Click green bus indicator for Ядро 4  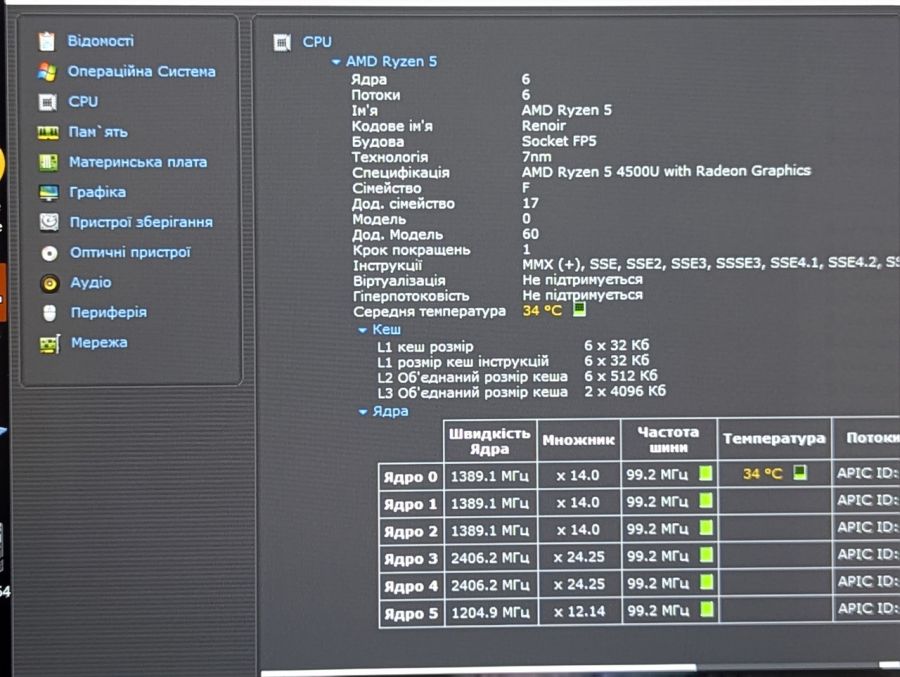(x=707, y=582)
